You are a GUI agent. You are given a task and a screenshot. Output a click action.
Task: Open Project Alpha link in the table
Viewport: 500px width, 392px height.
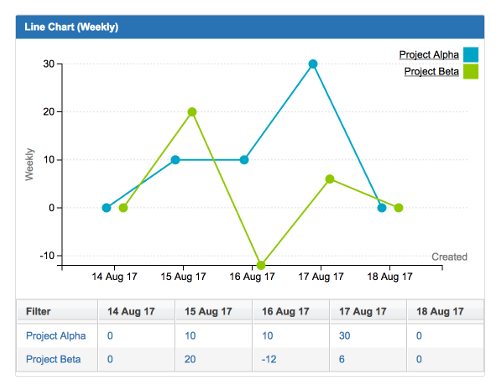56,336
